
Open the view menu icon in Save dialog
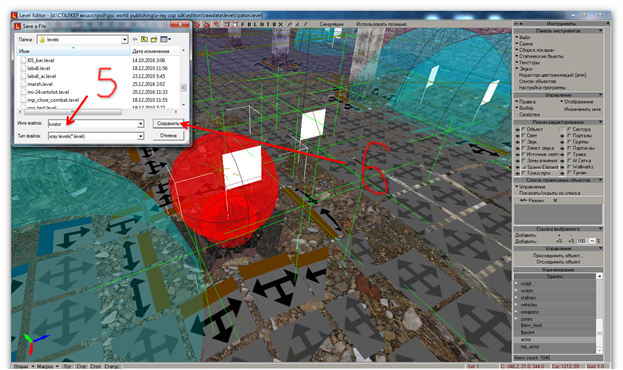pos(165,39)
